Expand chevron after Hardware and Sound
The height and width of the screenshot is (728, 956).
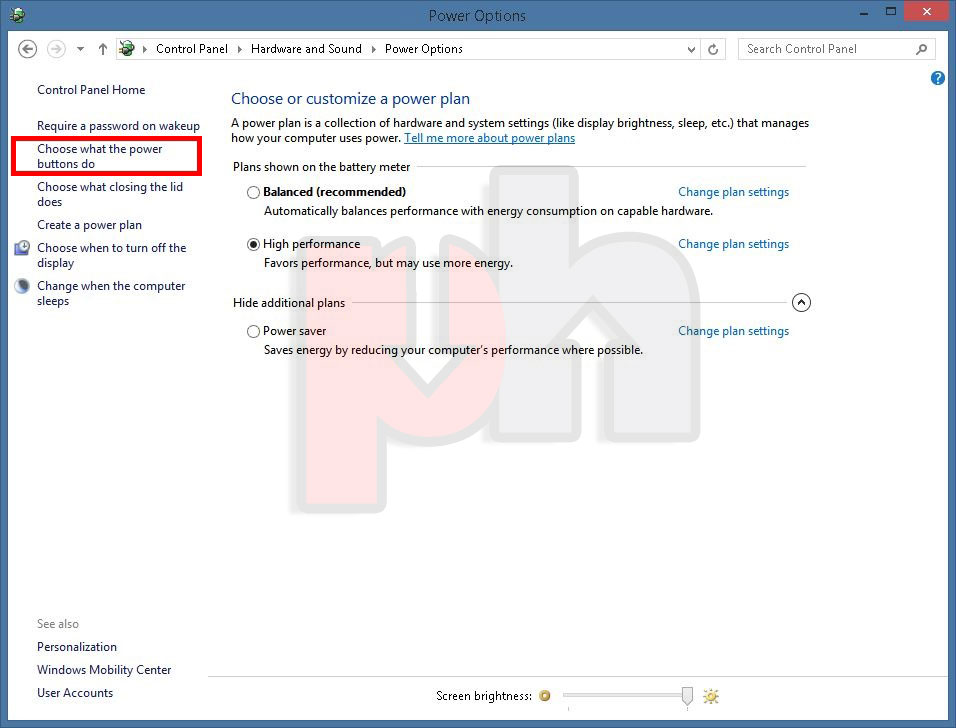click(x=374, y=49)
